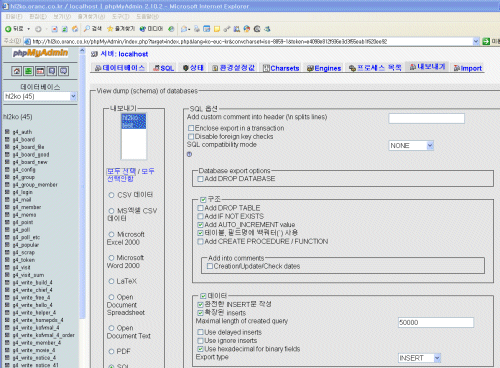Viewport: 500px width, 368px height.
Task: Uncheck Add AUTO_INCREMENT value
Action: click(200, 225)
